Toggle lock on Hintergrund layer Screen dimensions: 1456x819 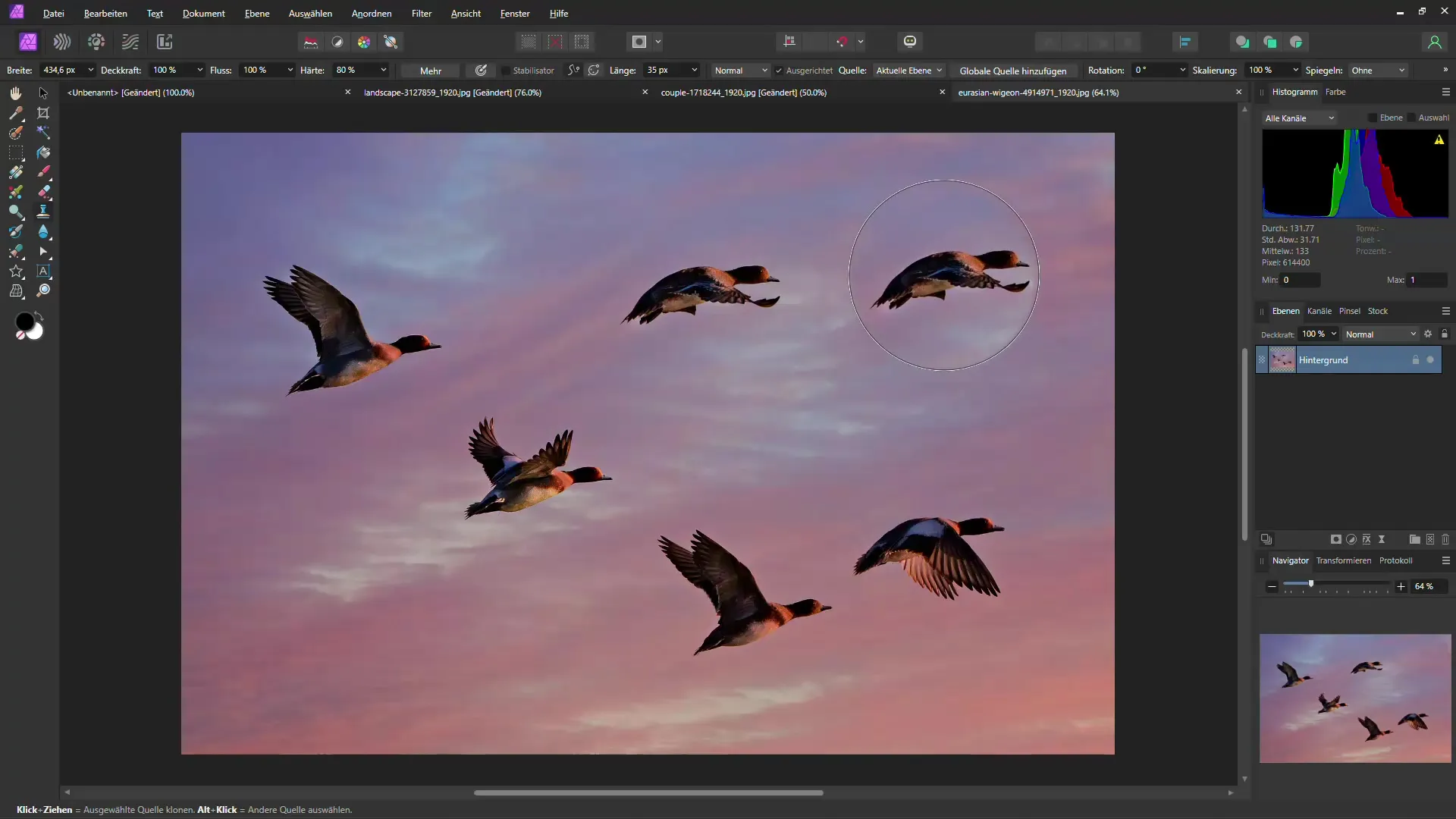point(1415,359)
